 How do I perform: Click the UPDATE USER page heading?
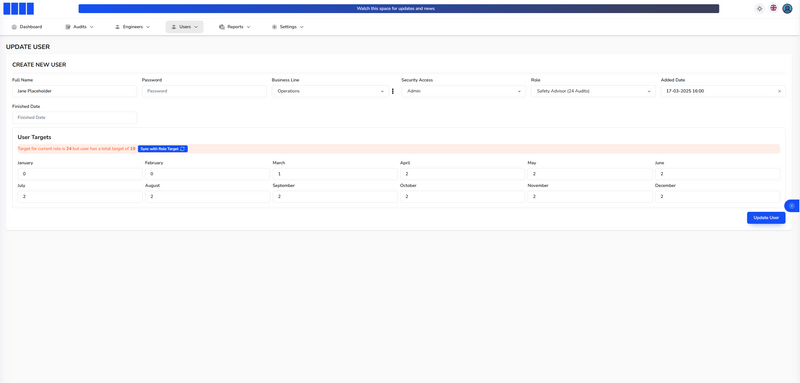(x=28, y=47)
